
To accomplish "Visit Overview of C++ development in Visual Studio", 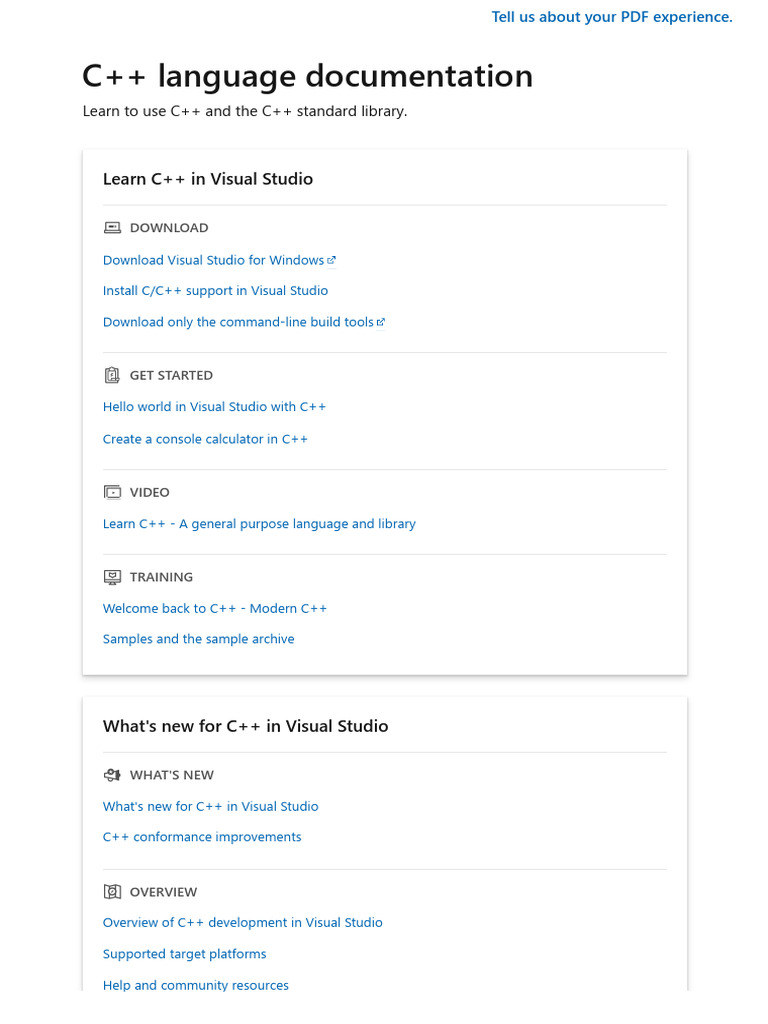I will (242, 923).
